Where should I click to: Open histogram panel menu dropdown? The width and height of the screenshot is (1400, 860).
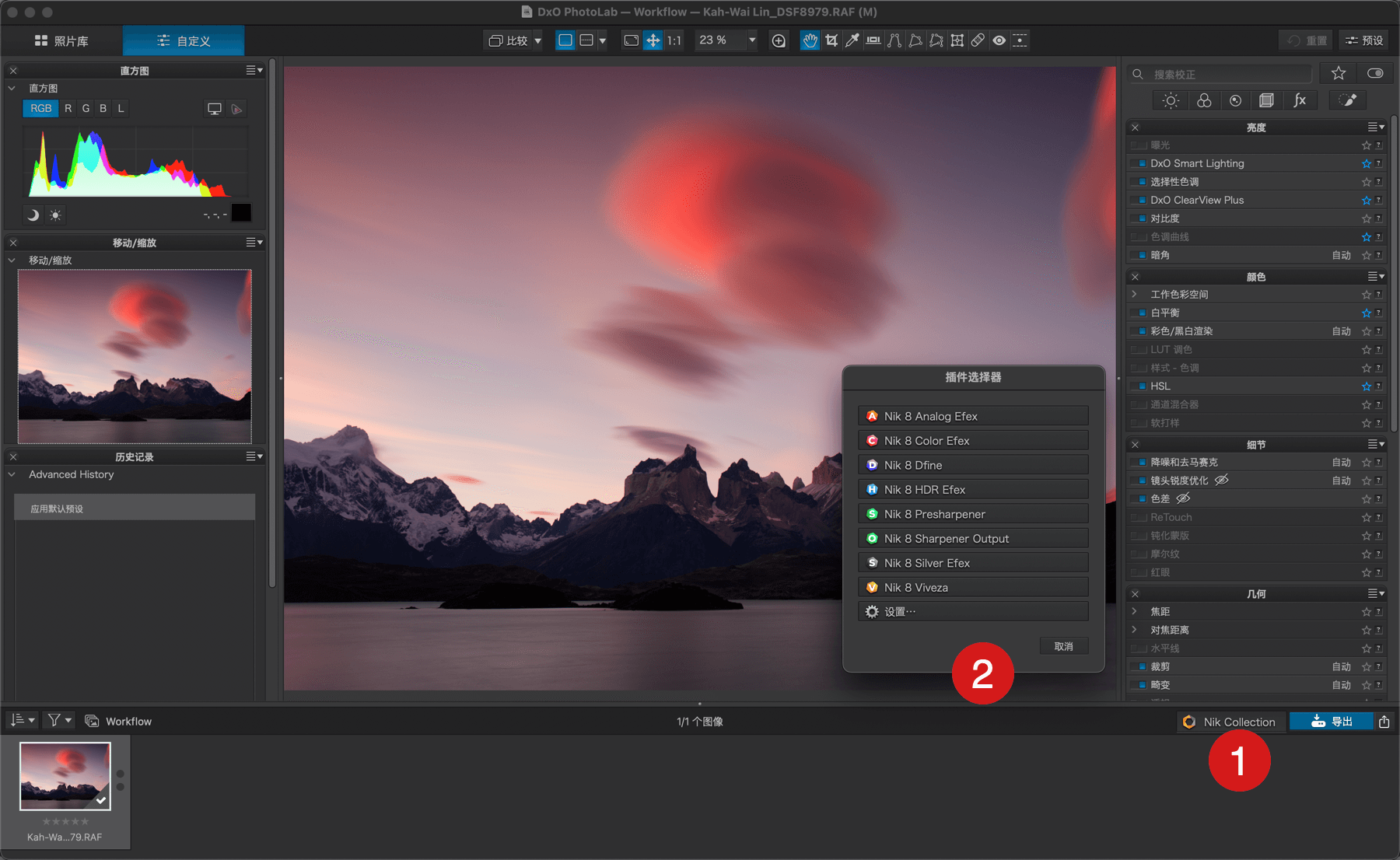(254, 70)
